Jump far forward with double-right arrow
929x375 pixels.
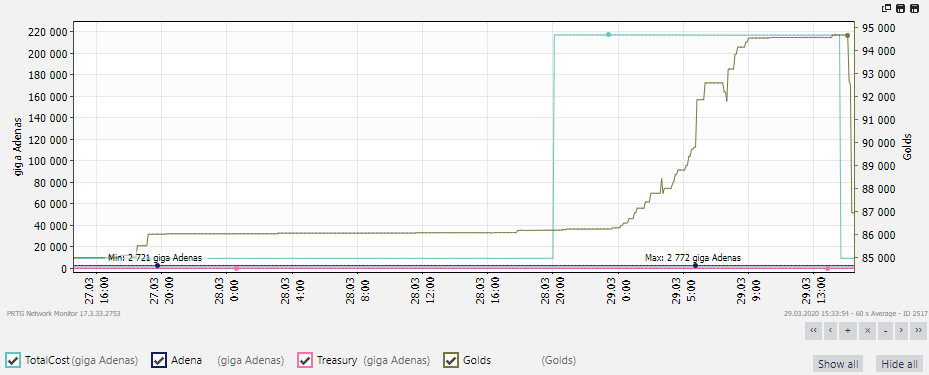pyautogui.click(x=919, y=330)
